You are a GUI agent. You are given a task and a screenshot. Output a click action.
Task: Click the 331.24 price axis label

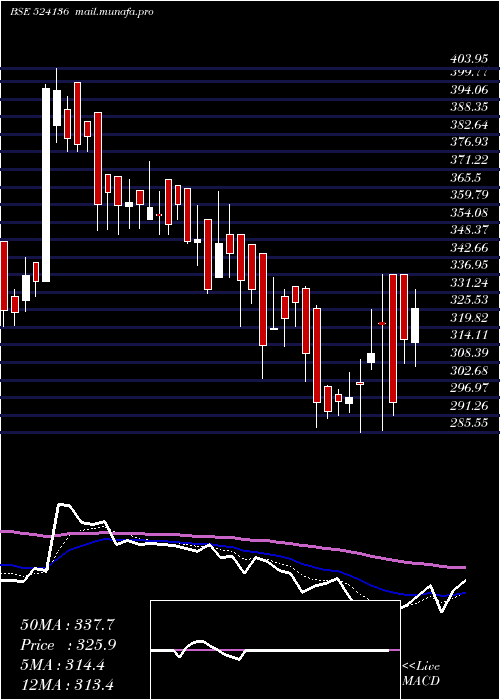coord(468,283)
